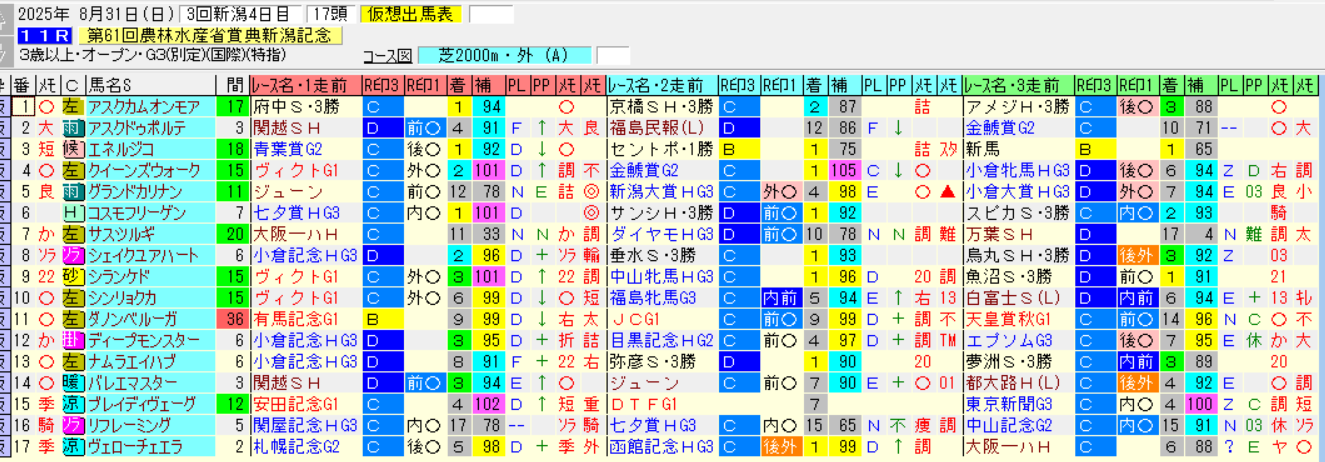The image size is (1325, 462).
Task: Click the ソラ badge beside リフレーミング
Action: (73, 425)
